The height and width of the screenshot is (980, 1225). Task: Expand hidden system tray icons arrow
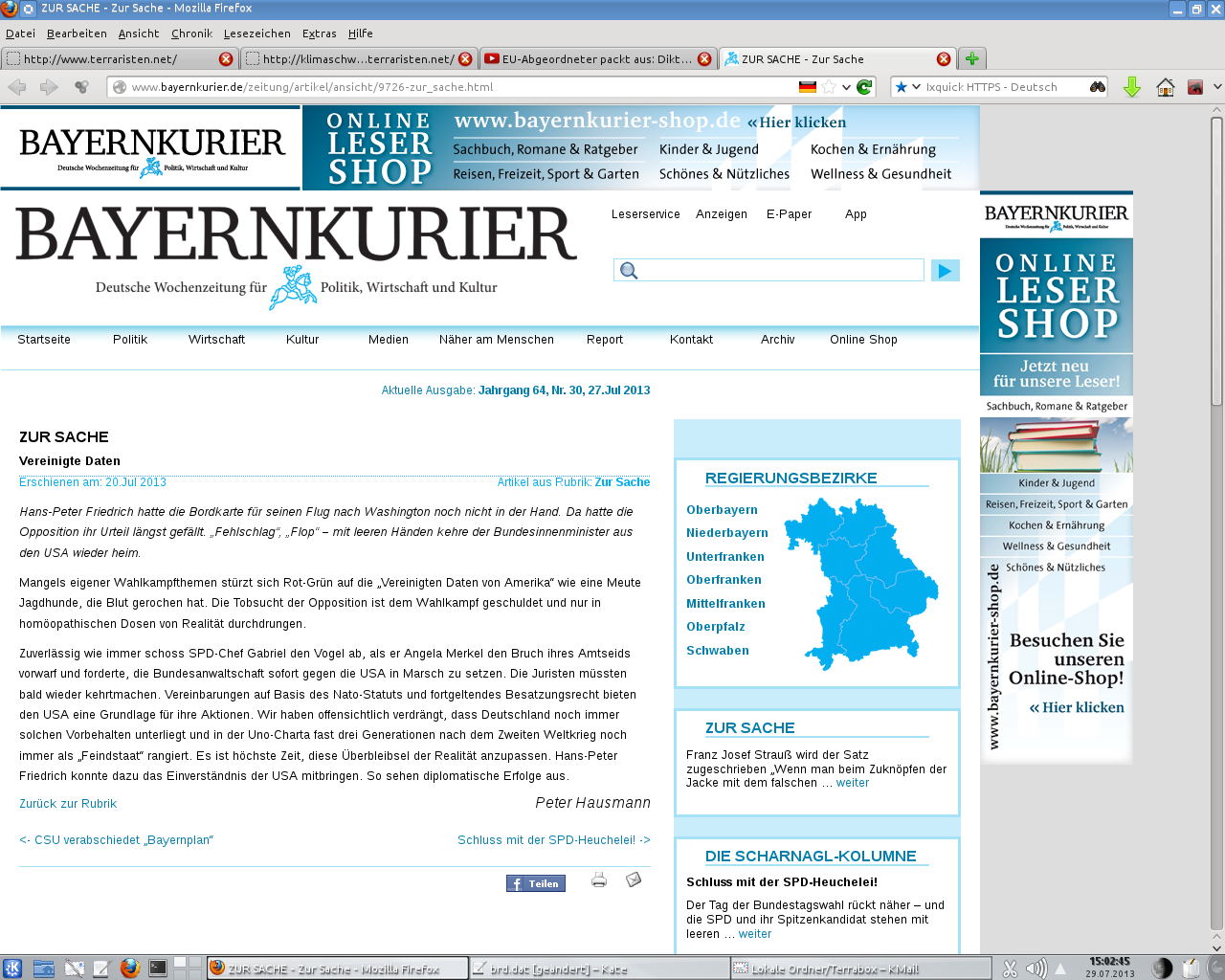(x=1060, y=969)
